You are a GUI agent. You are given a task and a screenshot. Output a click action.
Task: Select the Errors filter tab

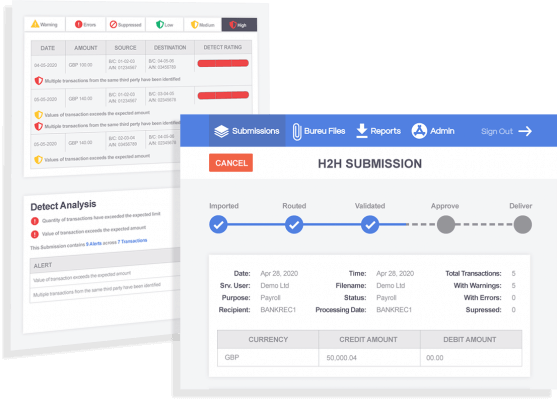pos(85,24)
